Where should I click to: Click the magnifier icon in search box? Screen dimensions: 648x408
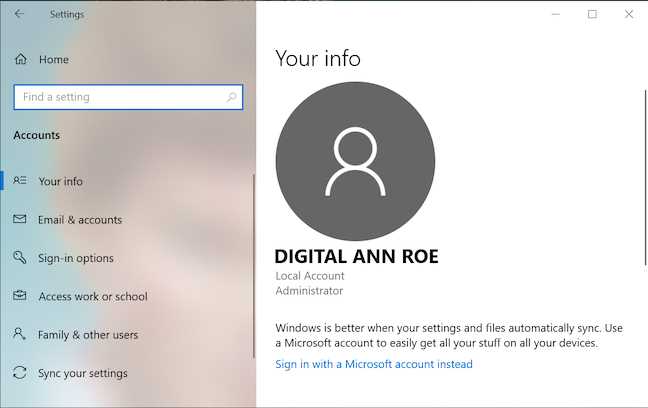231,97
